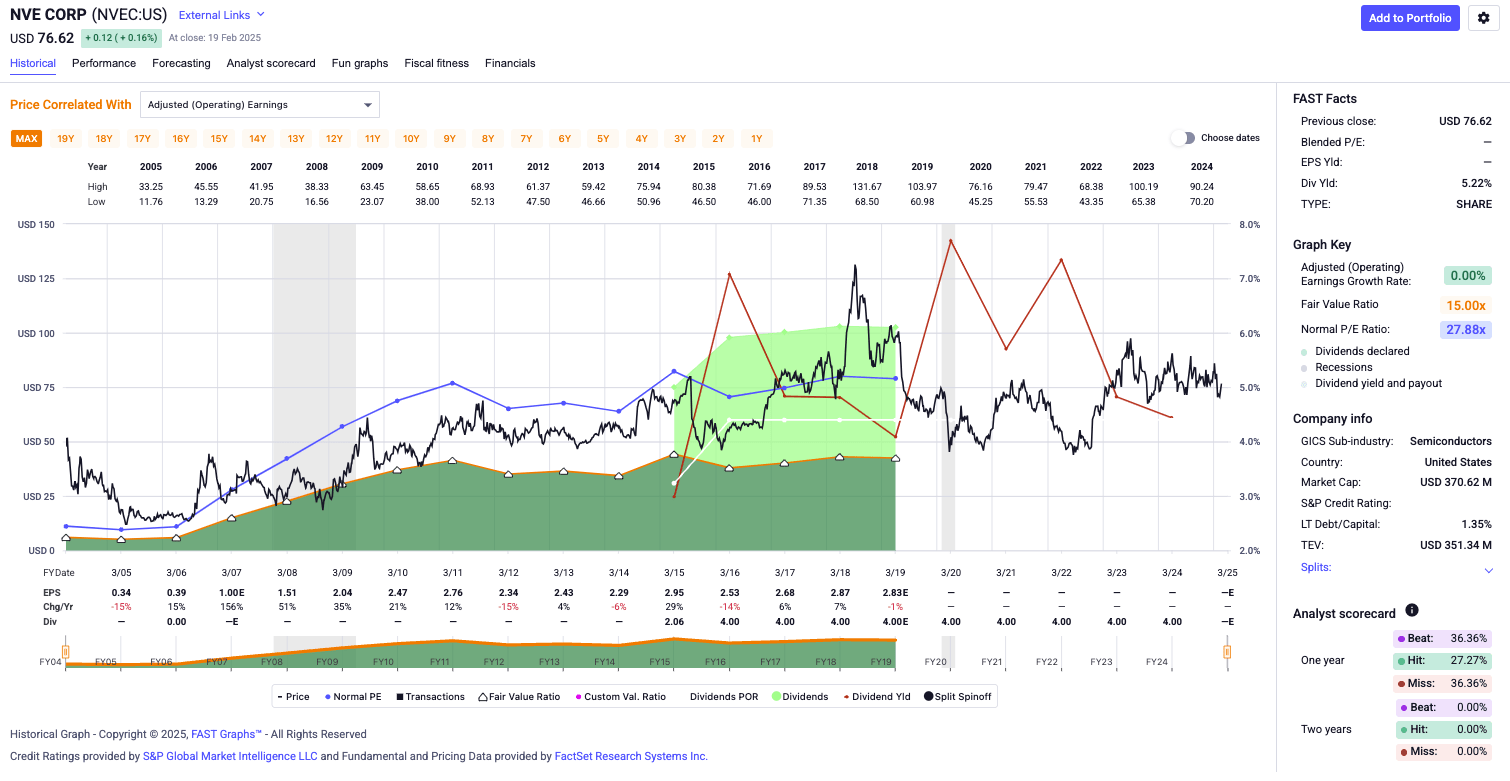
Task: Toggle the Custom Val. Ratio series
Action: click(x=579, y=696)
